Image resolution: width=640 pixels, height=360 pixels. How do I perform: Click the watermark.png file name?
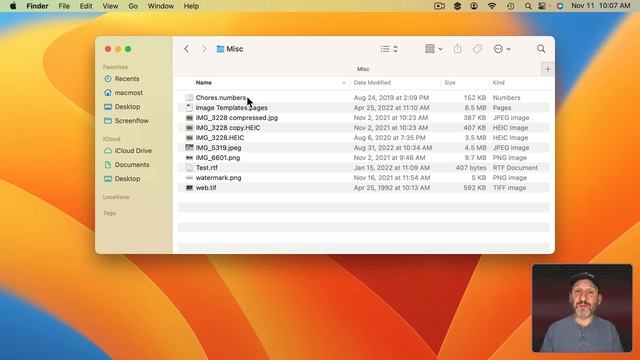pos(218,178)
